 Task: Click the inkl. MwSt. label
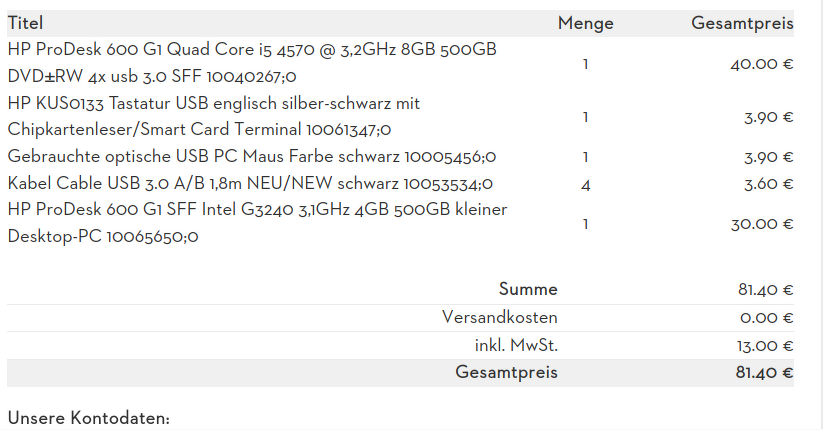click(x=515, y=346)
